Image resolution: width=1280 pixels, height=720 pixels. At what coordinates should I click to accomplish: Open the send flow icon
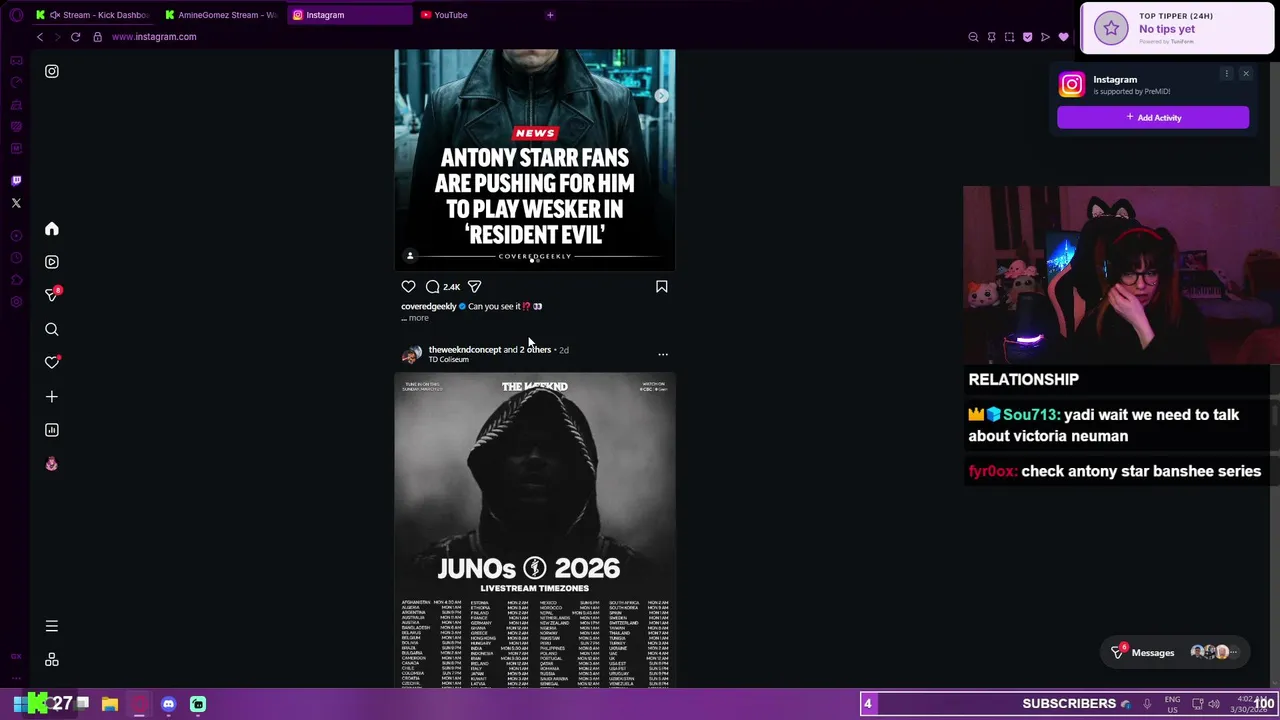1045,37
